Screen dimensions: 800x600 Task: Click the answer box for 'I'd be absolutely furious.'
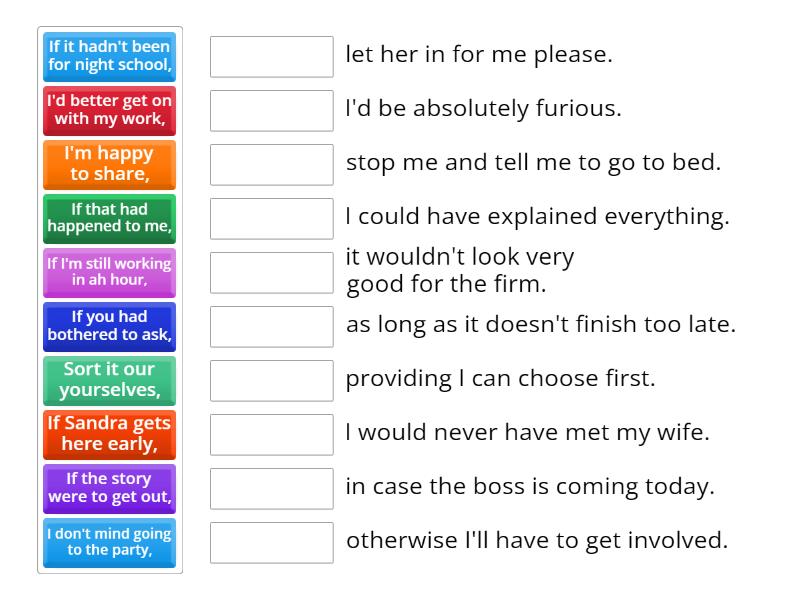pyautogui.click(x=271, y=110)
